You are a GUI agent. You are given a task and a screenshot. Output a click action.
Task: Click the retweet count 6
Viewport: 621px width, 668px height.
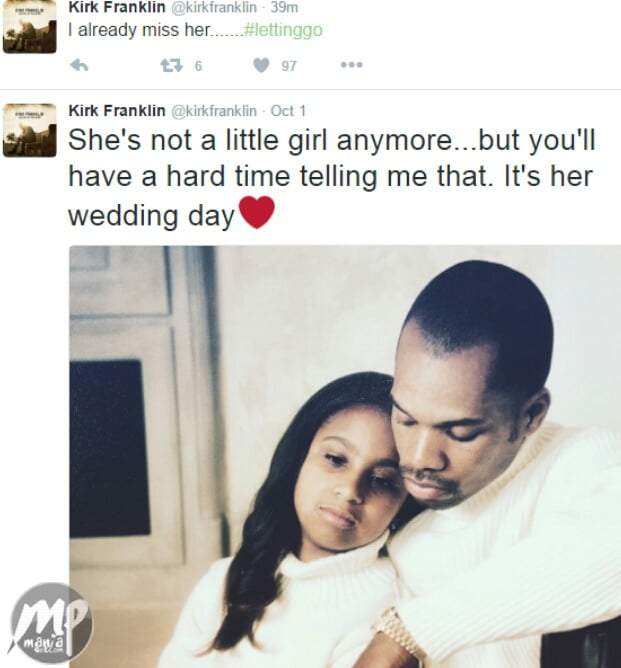click(x=198, y=66)
